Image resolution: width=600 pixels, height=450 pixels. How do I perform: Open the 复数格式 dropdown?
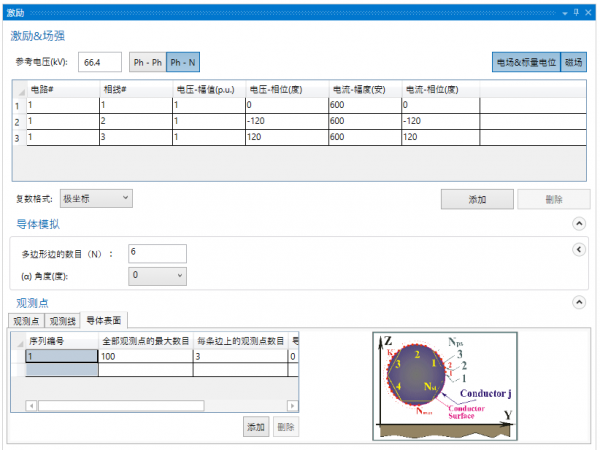pos(95,198)
